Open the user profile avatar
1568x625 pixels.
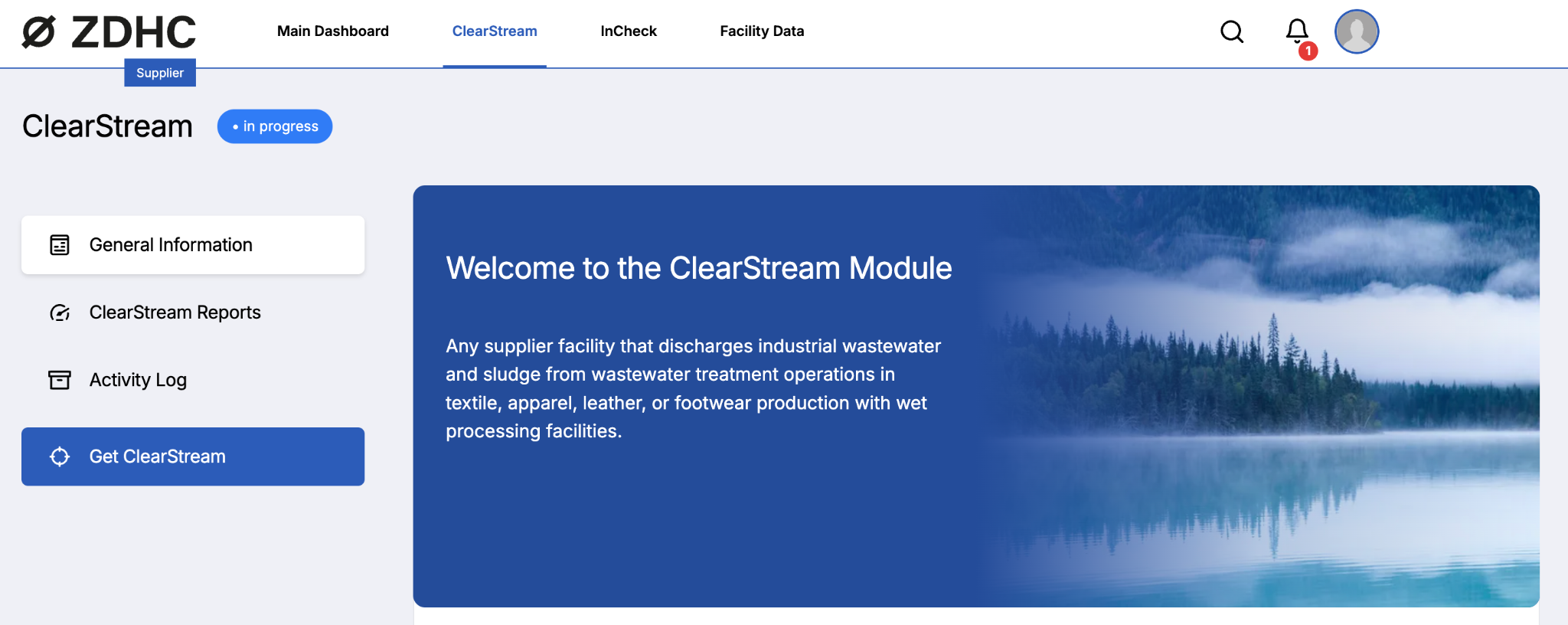[1357, 31]
